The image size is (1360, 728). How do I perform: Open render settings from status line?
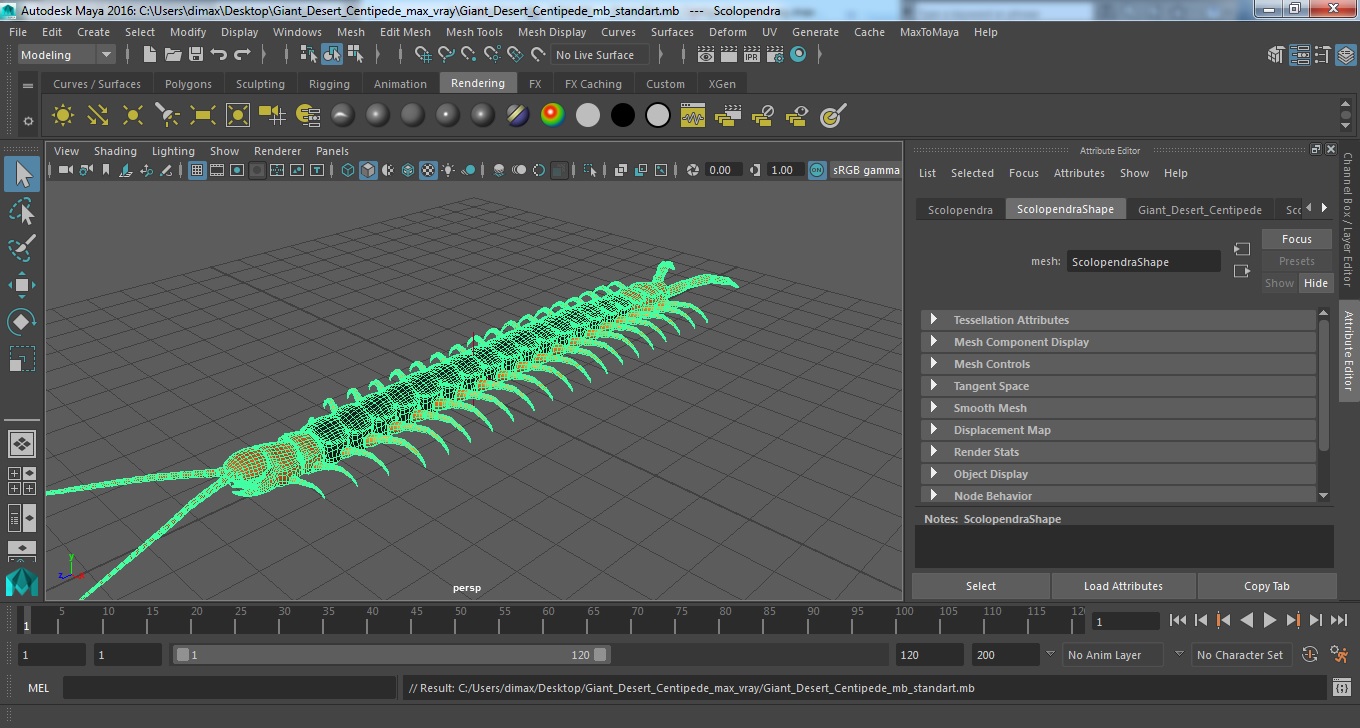click(774, 55)
